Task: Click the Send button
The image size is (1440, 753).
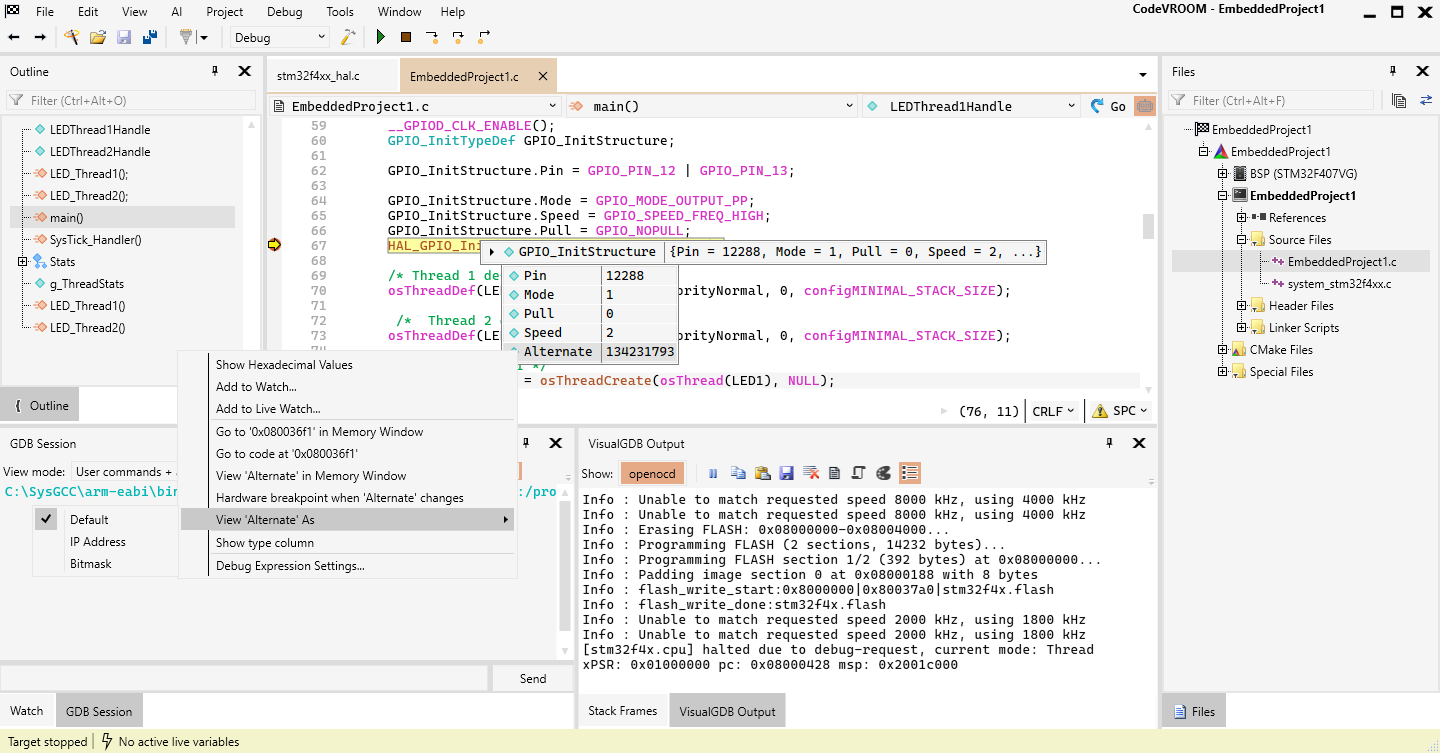Action: pos(533,678)
